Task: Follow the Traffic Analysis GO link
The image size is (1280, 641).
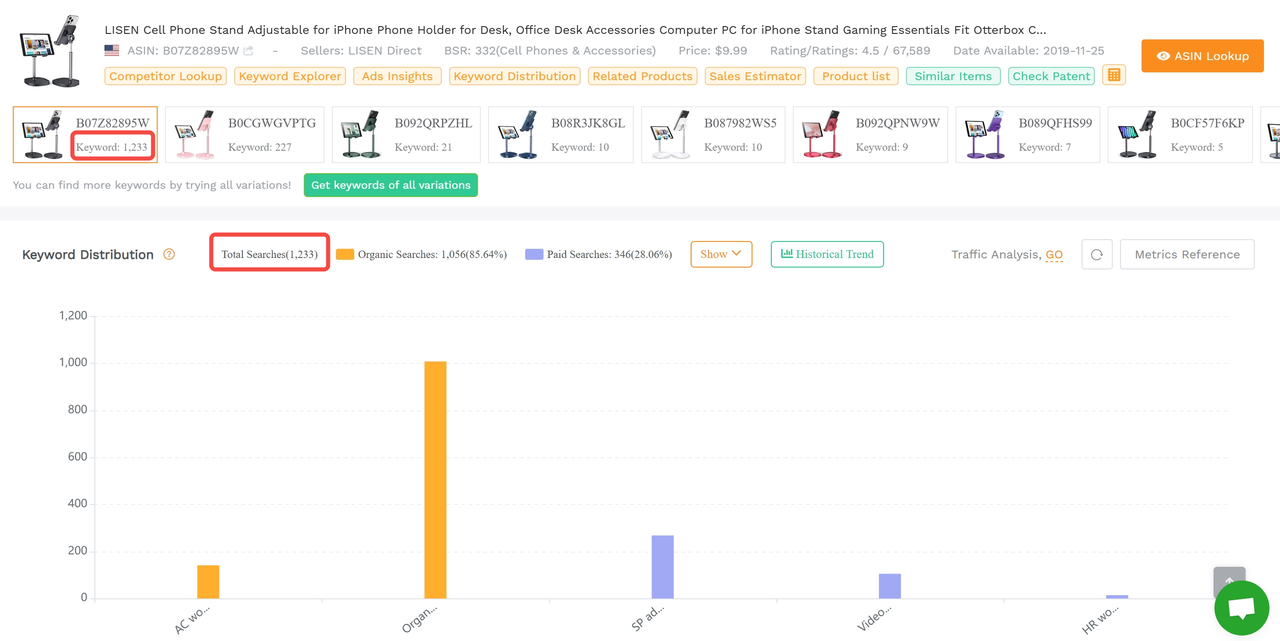Action: click(x=1054, y=255)
